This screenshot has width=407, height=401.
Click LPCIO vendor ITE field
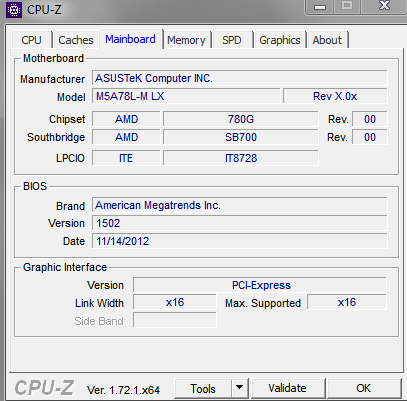pos(126,158)
